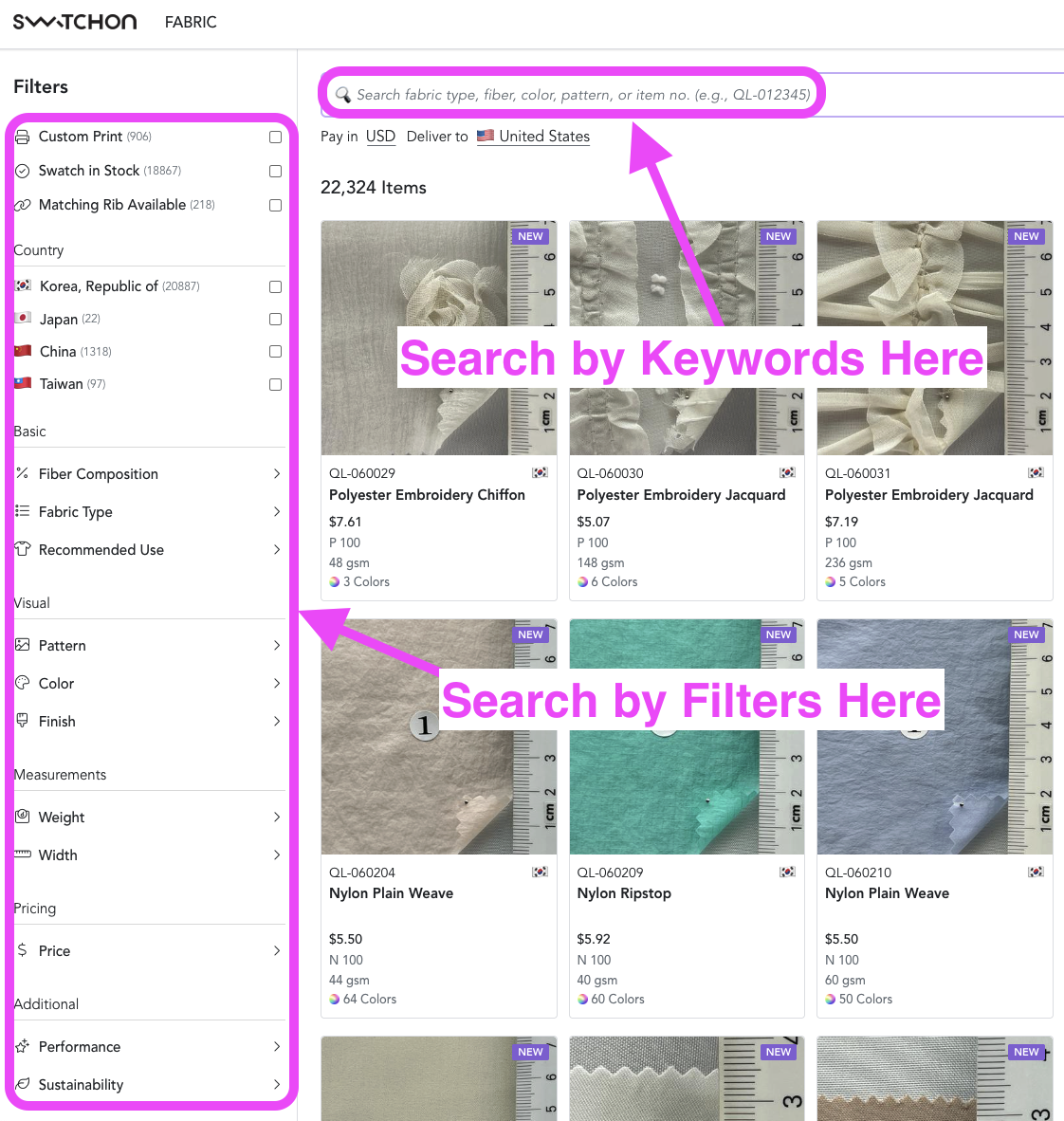
Task: Click the Korea flag on QL-060029 card
Action: [540, 472]
